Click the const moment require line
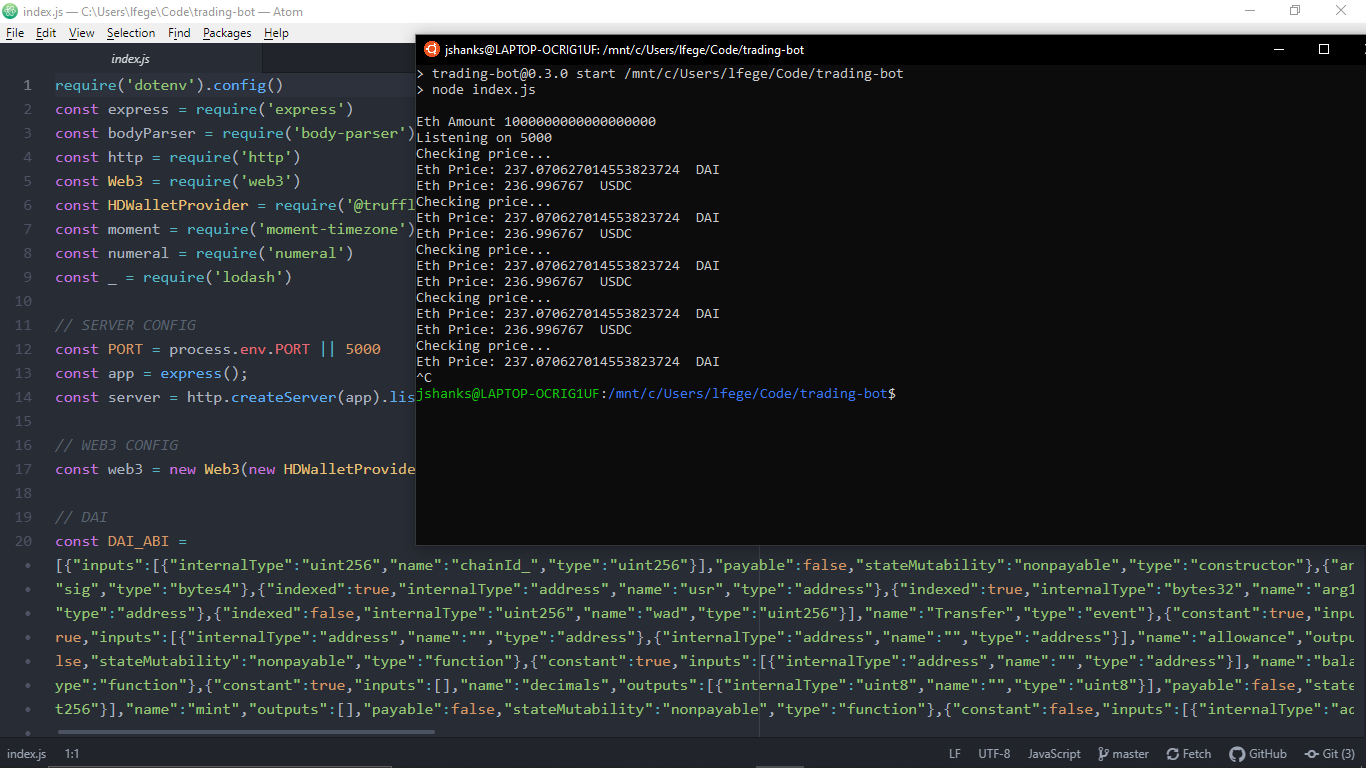Viewport: 1366px width, 768px height. [235, 229]
